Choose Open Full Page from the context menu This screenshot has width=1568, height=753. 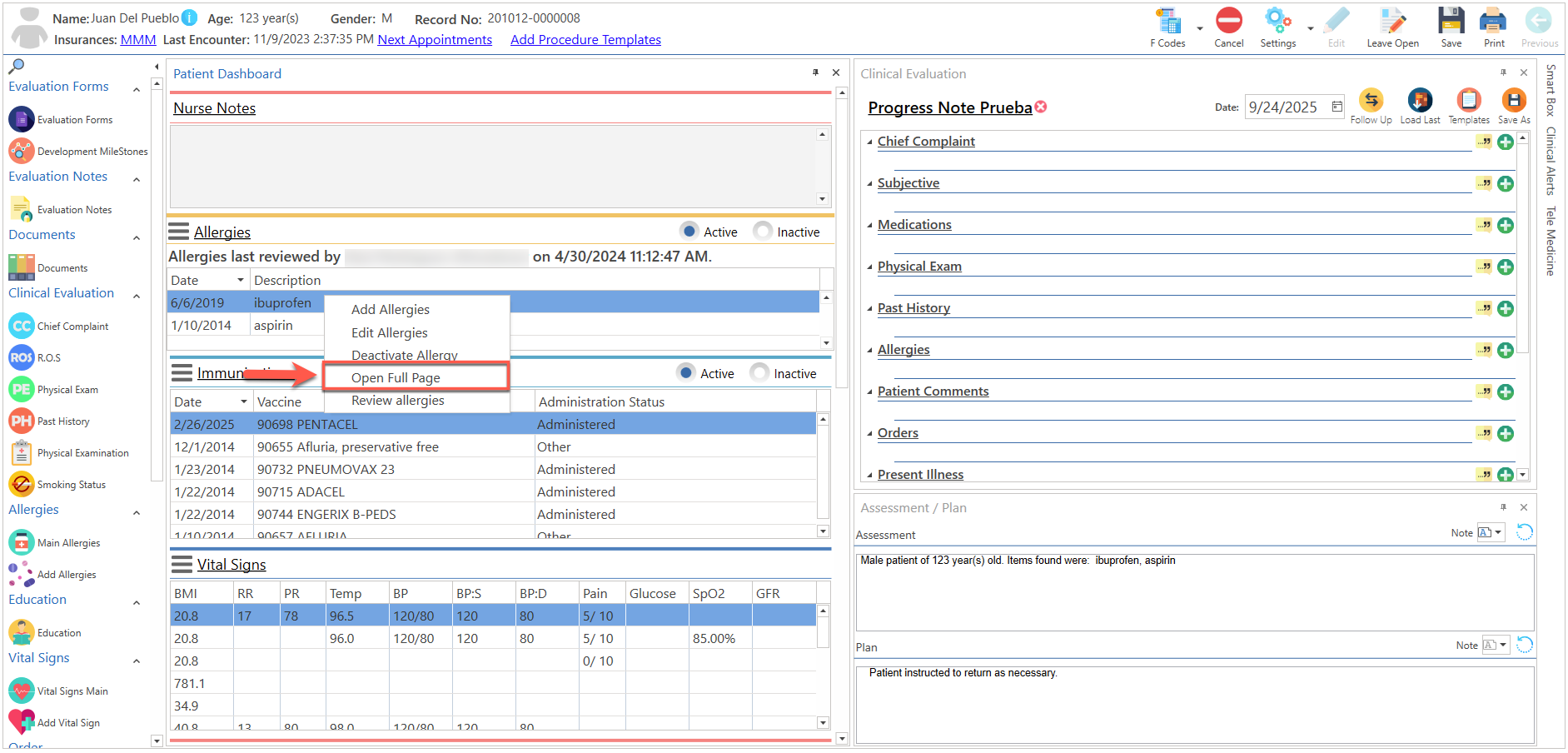[x=416, y=377]
